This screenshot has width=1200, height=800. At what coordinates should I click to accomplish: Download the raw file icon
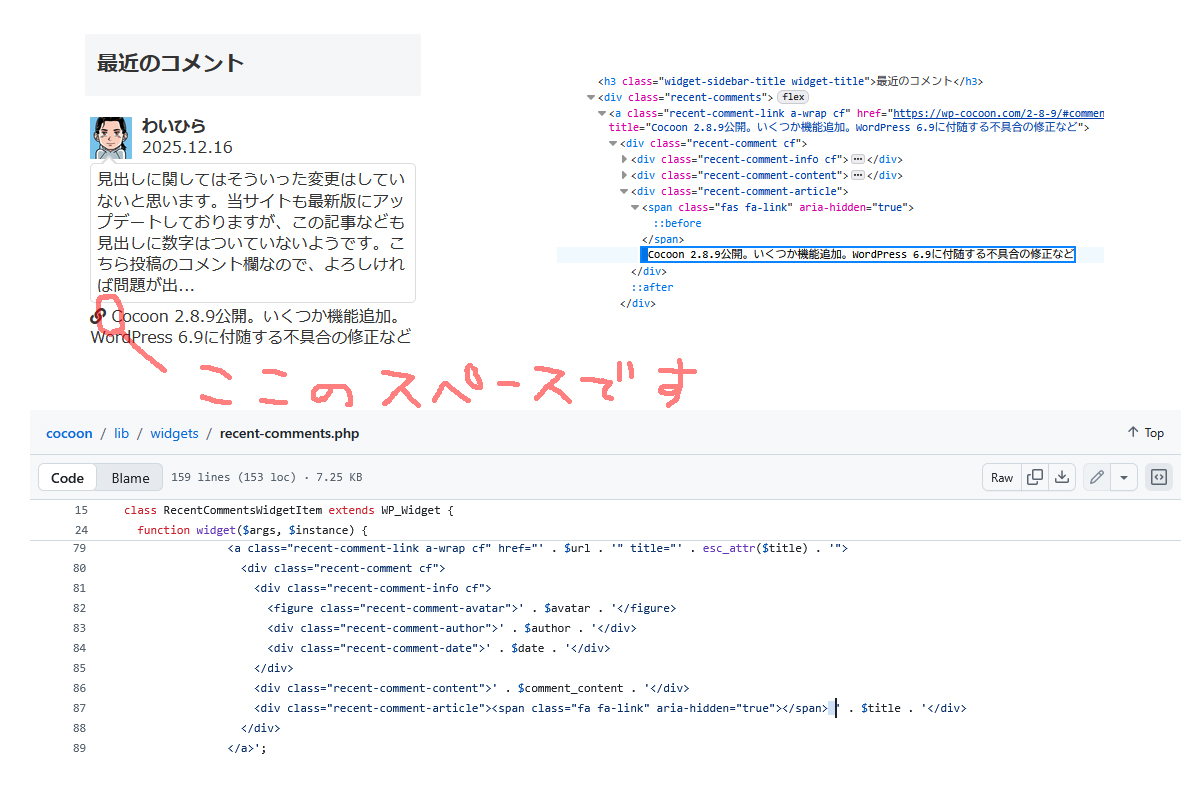pyautogui.click(x=1062, y=477)
